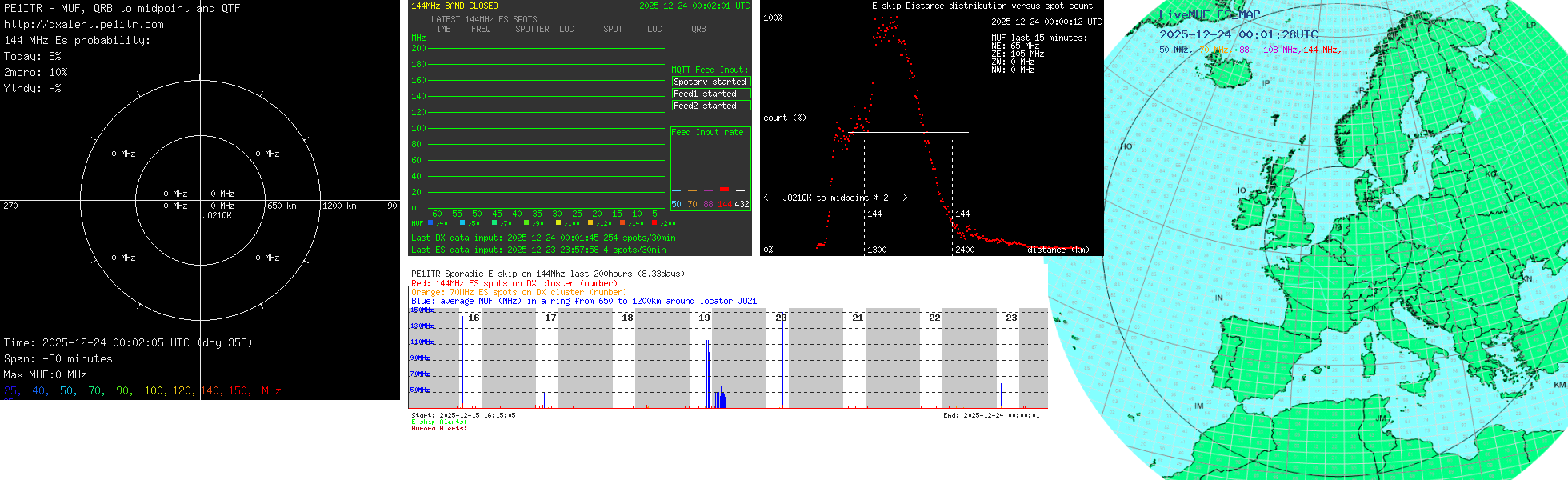Click the red >200 MUF legend square

pos(654,223)
